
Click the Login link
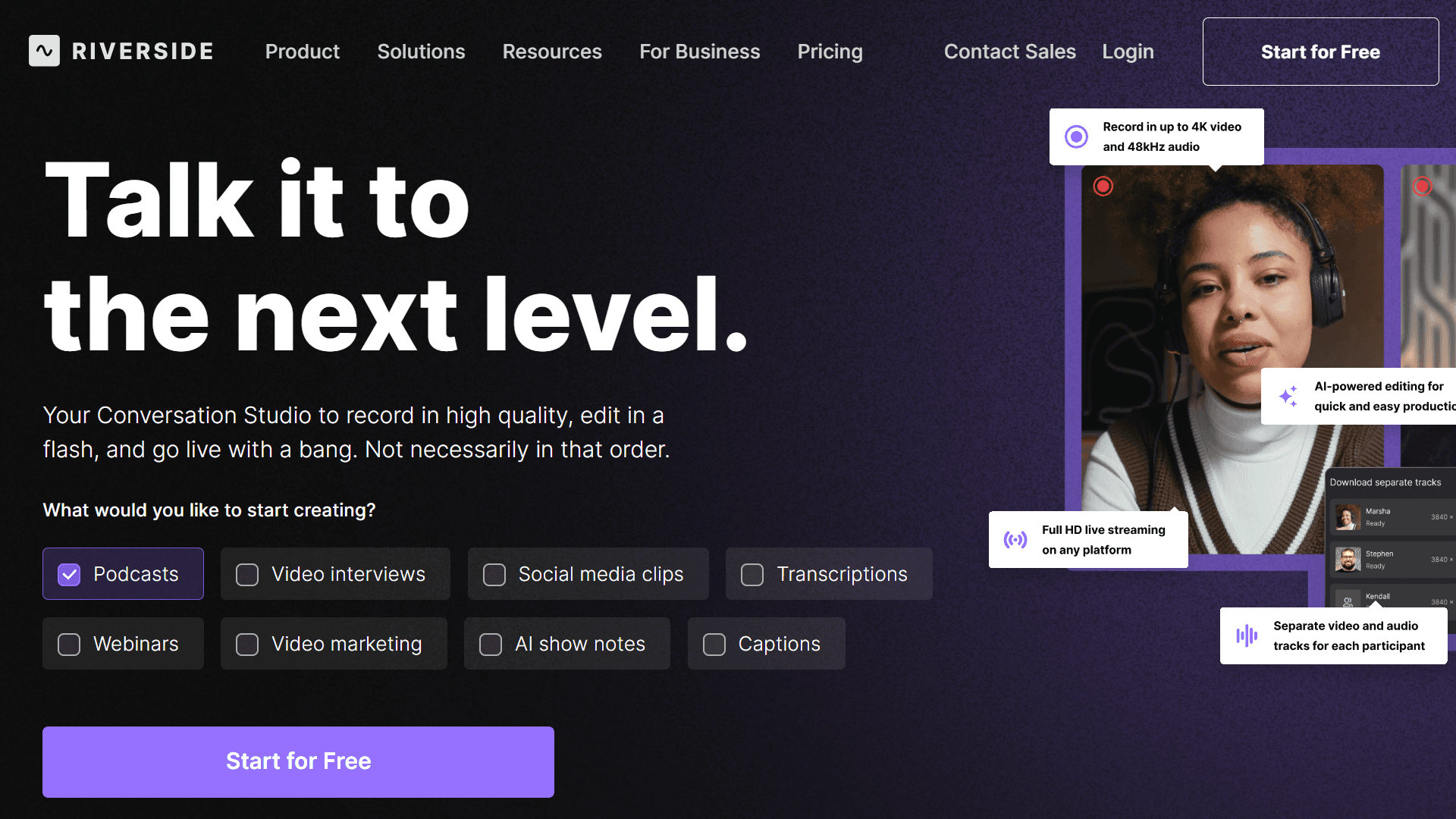(x=1128, y=52)
